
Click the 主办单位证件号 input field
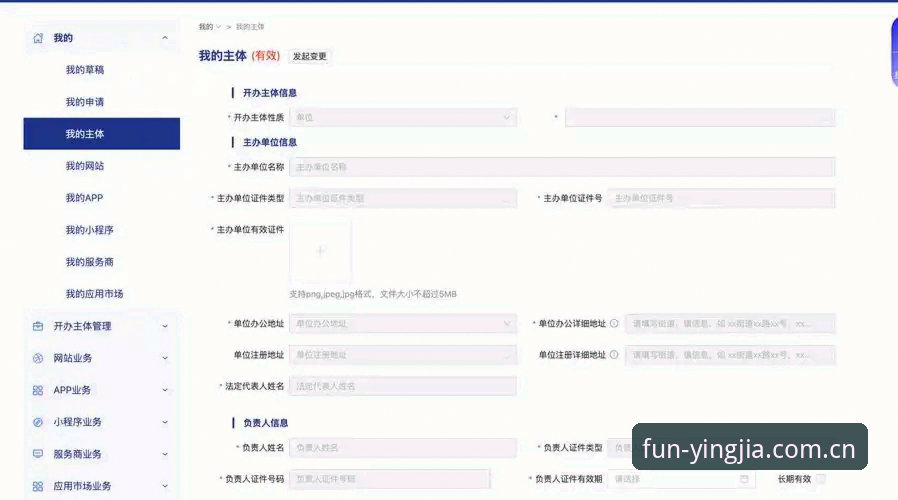point(722,198)
